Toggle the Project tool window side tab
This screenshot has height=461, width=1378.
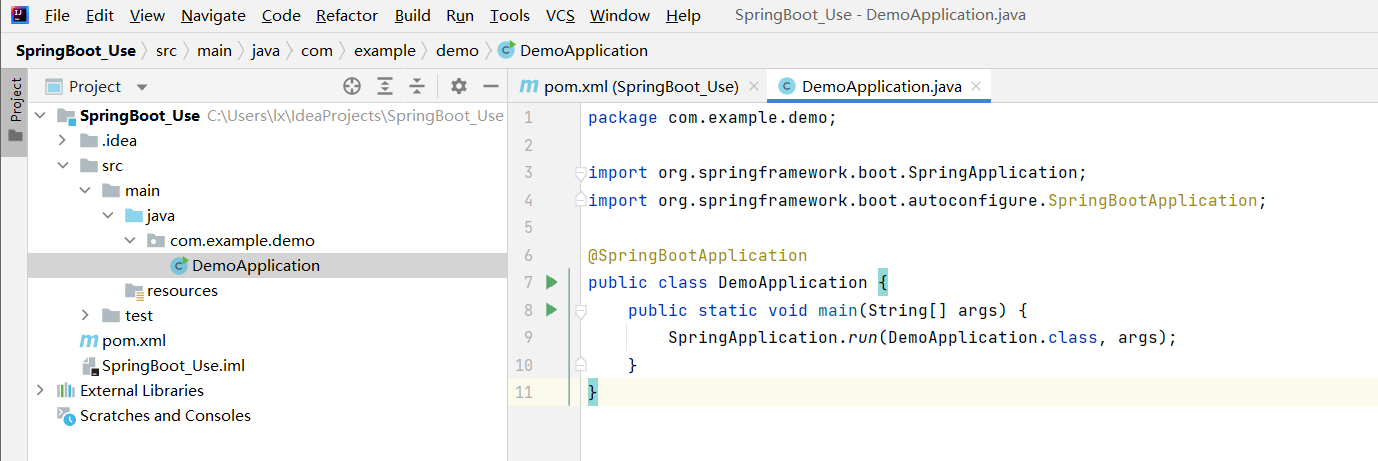[x=15, y=112]
